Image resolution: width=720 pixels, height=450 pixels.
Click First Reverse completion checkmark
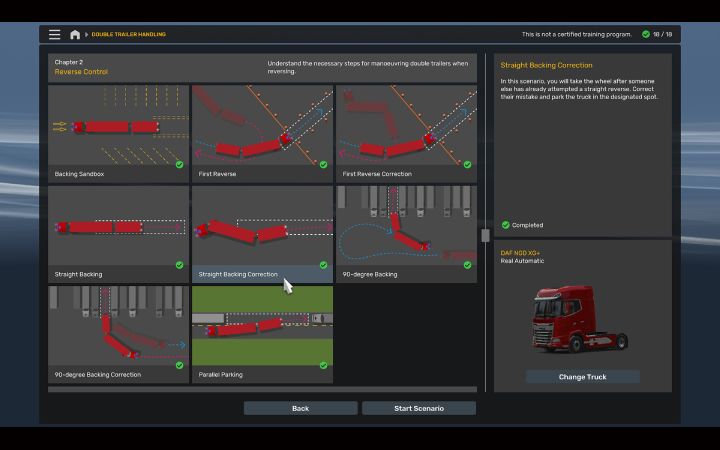click(x=323, y=165)
